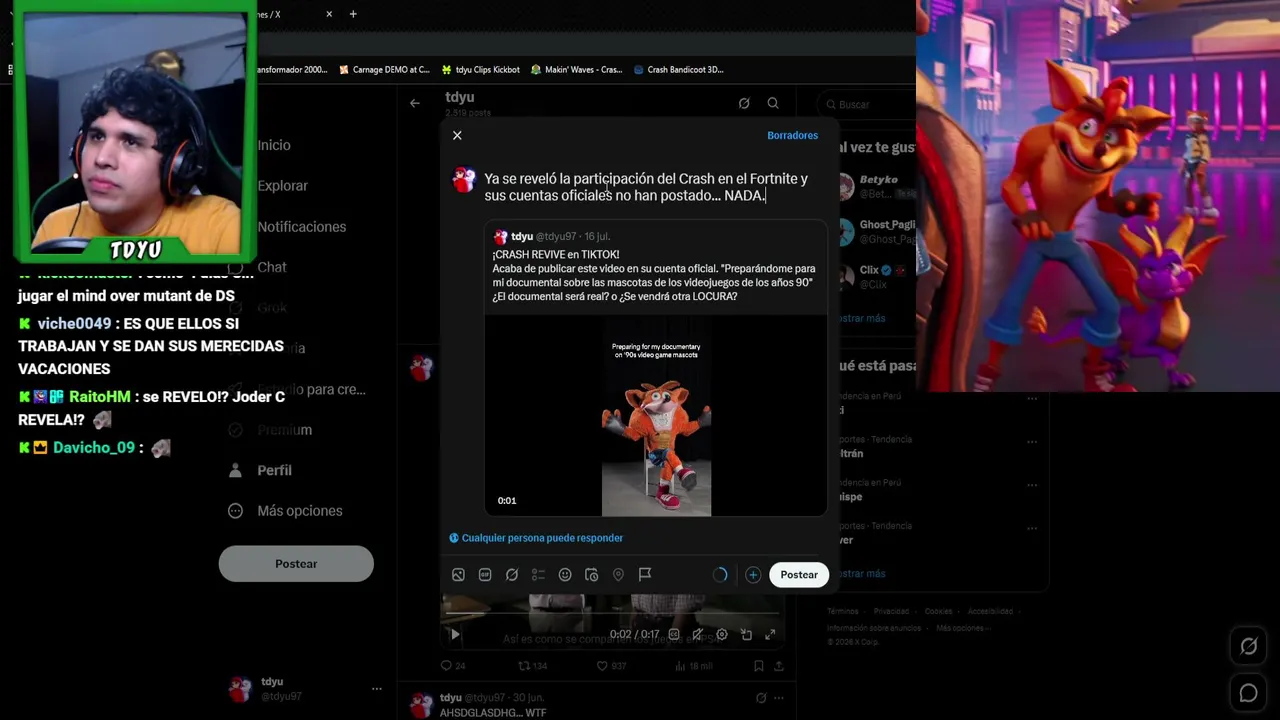Change who can reply: Cualquier persona puede responder
The height and width of the screenshot is (720, 1280).
pyautogui.click(x=536, y=538)
